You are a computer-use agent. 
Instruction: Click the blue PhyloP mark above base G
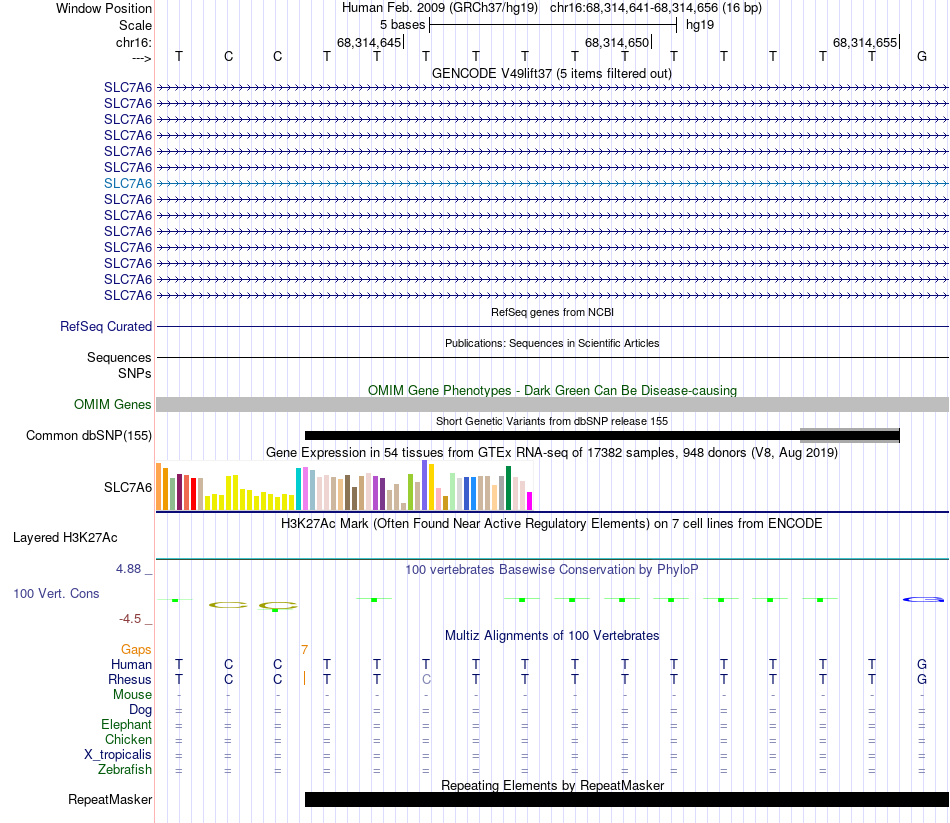pos(923,599)
